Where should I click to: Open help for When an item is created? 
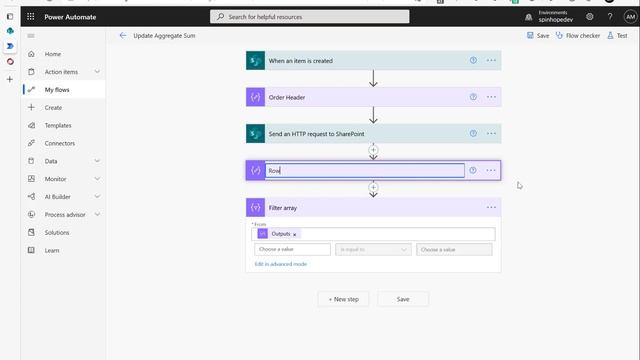click(x=473, y=60)
